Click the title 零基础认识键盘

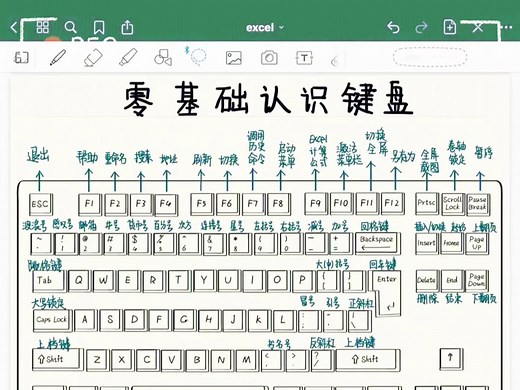click(268, 99)
